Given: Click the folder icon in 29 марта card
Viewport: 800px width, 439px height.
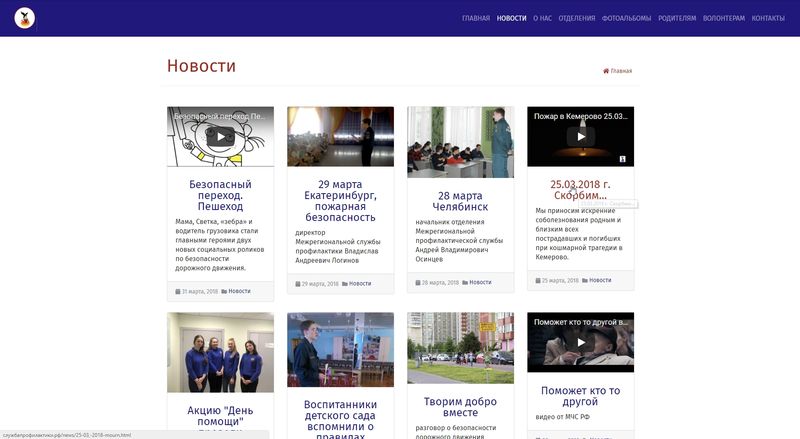Looking at the screenshot, I should coord(344,284).
